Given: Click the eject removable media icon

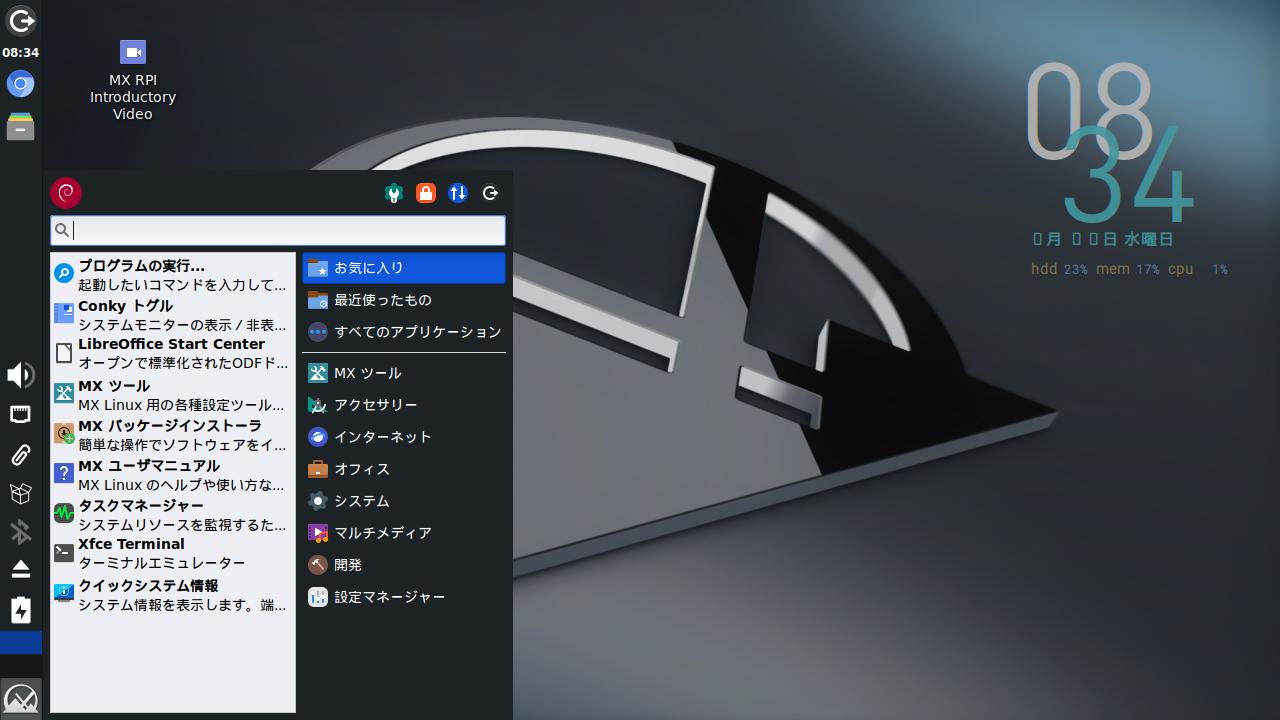Looking at the screenshot, I should point(20,570).
